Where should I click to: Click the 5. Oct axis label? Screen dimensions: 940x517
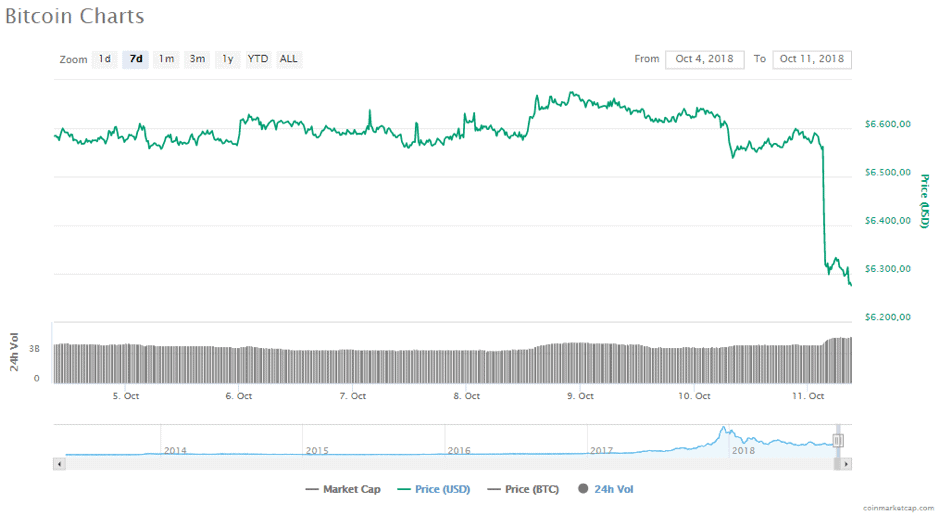[x=126, y=396]
